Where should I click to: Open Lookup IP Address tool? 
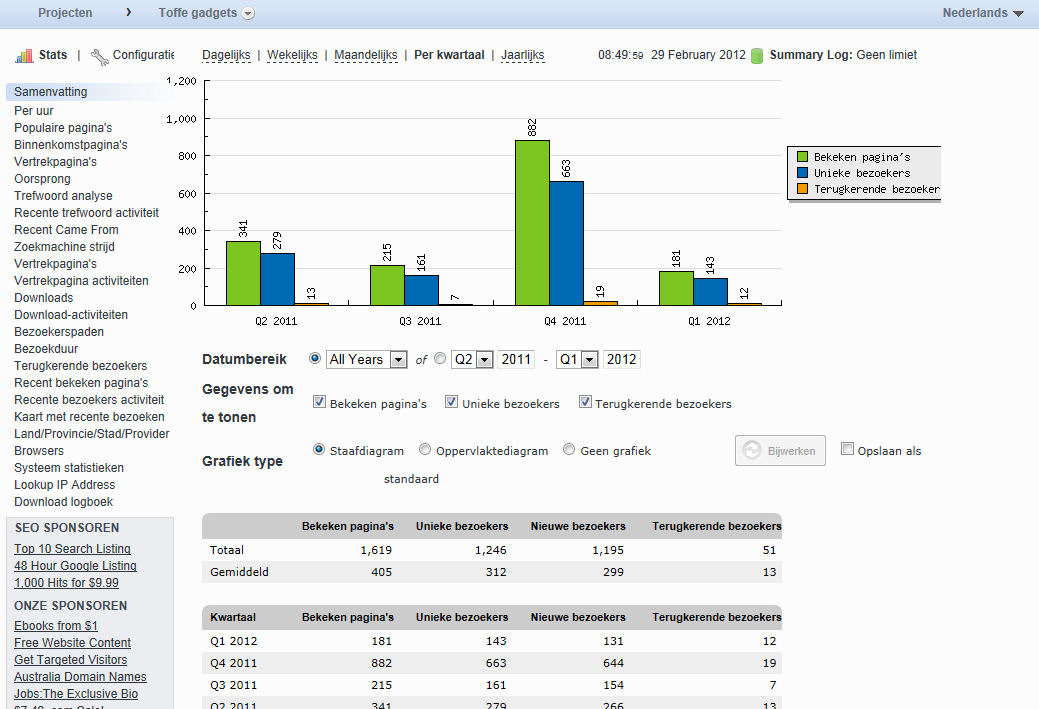(x=64, y=485)
